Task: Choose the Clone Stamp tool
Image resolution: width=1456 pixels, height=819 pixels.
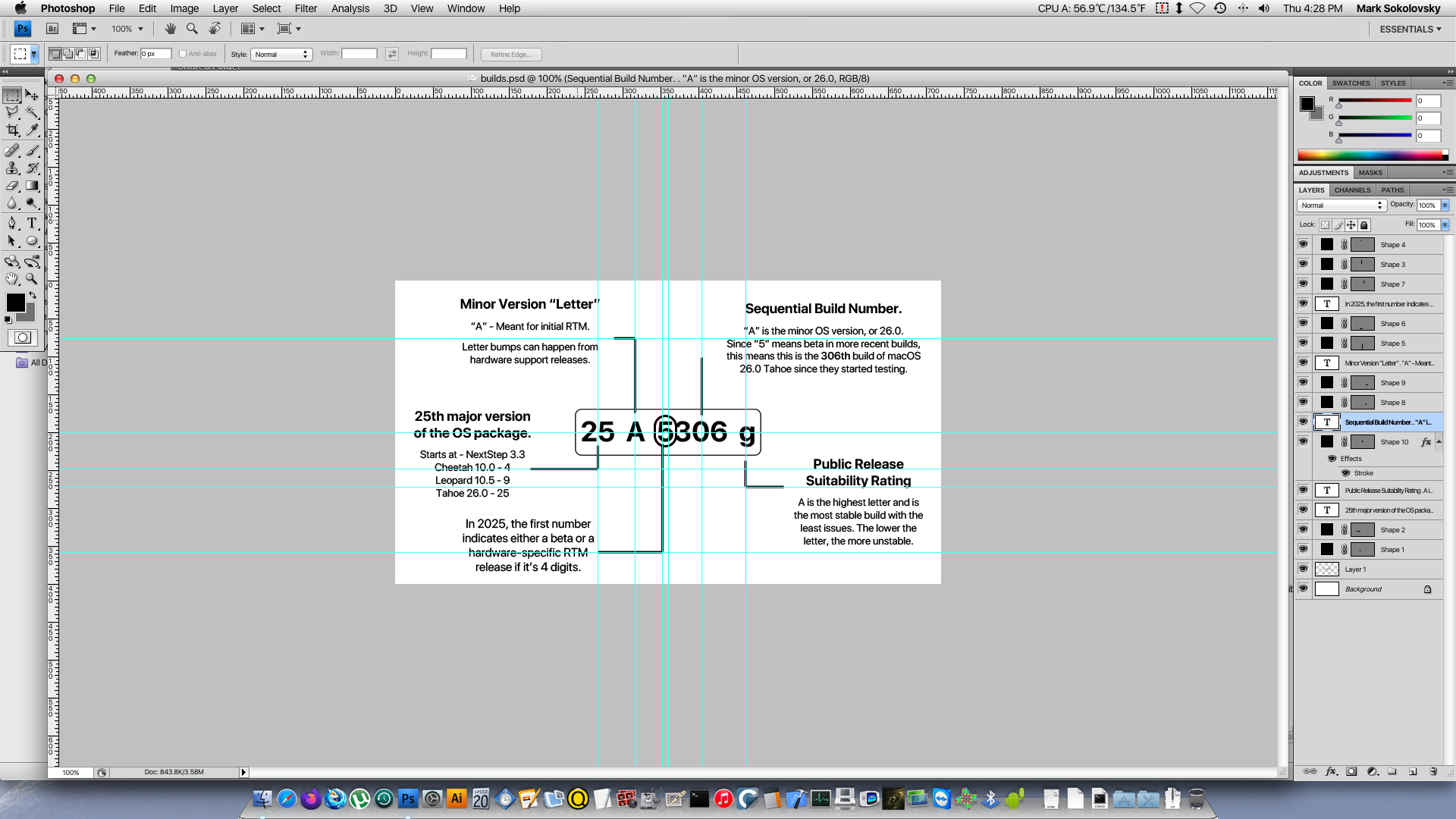Action: click(12, 168)
